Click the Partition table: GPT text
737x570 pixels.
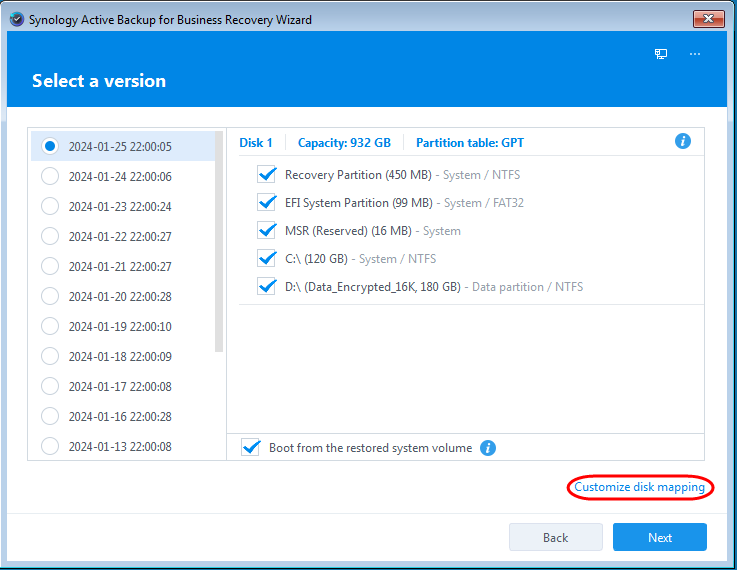point(470,143)
